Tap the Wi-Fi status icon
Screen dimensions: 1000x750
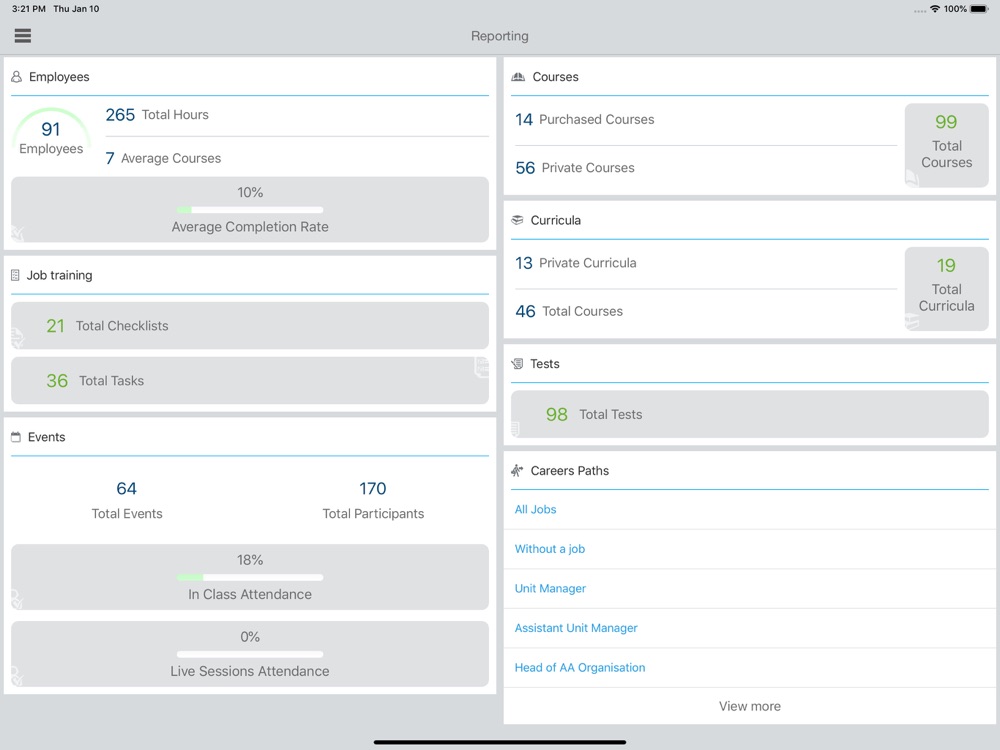[935, 9]
